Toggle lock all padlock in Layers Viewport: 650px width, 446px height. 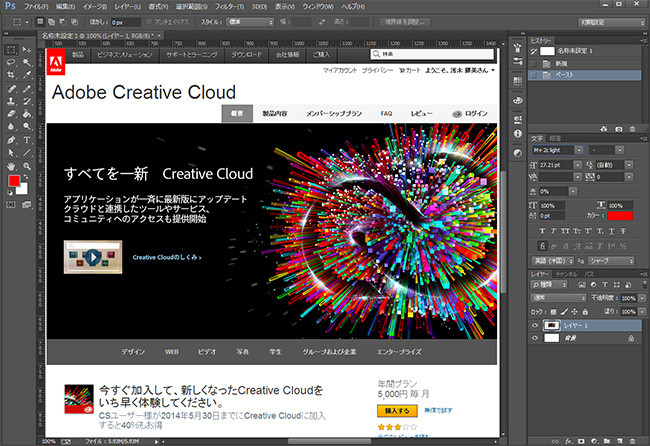click(585, 312)
